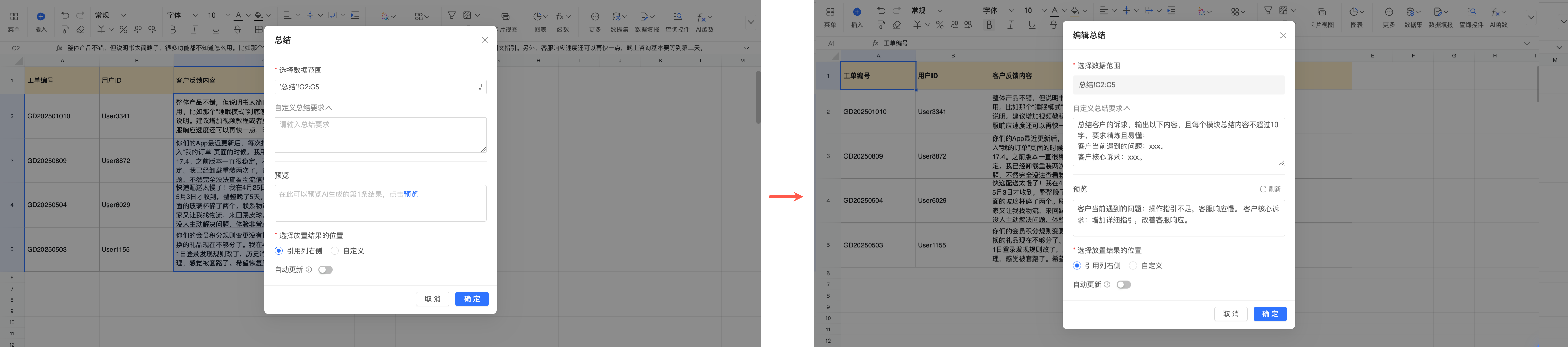Turn on 自动更新 switch in the 编辑总结 dialog
This screenshot has width=1568, height=347.
1124,285
